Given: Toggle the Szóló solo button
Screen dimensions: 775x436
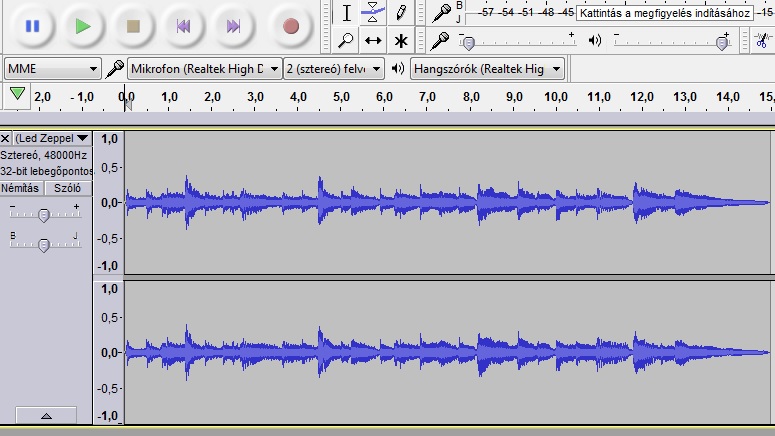Looking at the screenshot, I should [x=67, y=188].
